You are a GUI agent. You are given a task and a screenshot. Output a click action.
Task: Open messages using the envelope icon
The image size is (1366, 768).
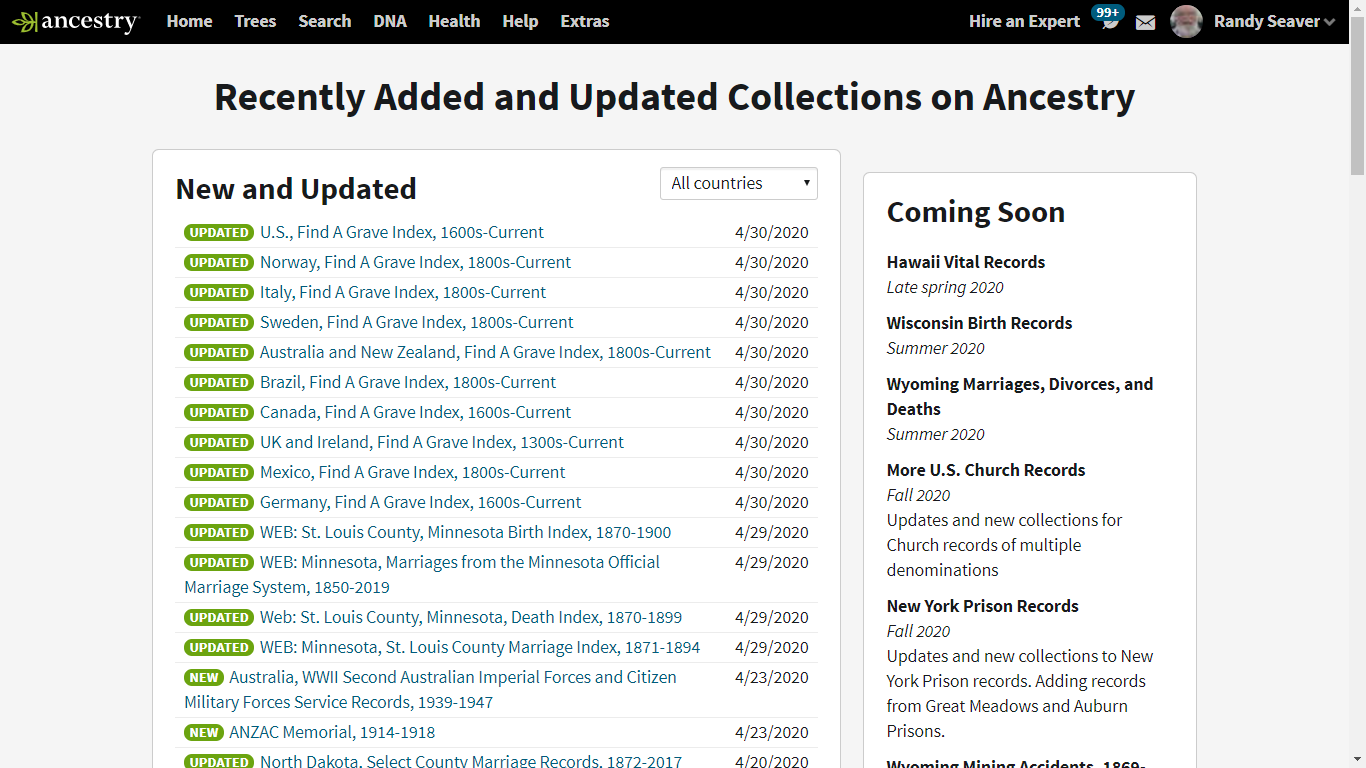pyautogui.click(x=1145, y=21)
